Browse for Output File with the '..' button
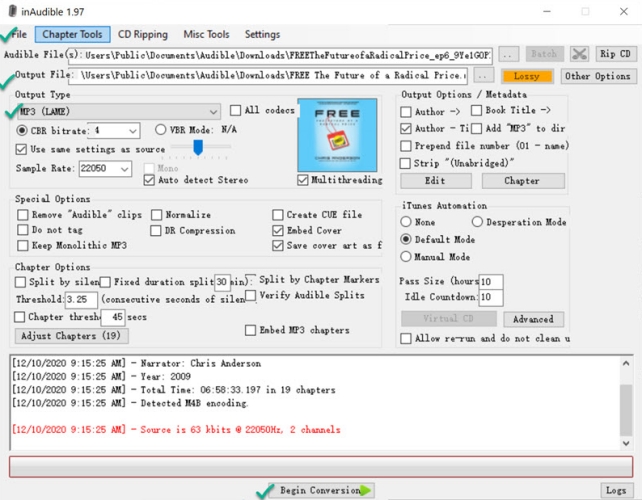This screenshot has height=500, width=642. click(x=484, y=76)
